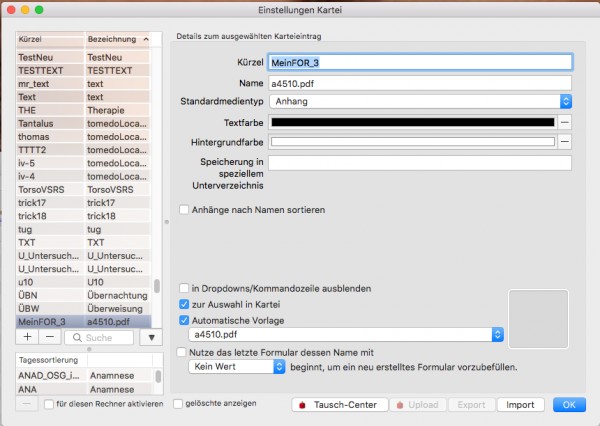600x426 pixels.
Task: Enable Anhänge nach Namen sortieren
Action: tap(184, 210)
